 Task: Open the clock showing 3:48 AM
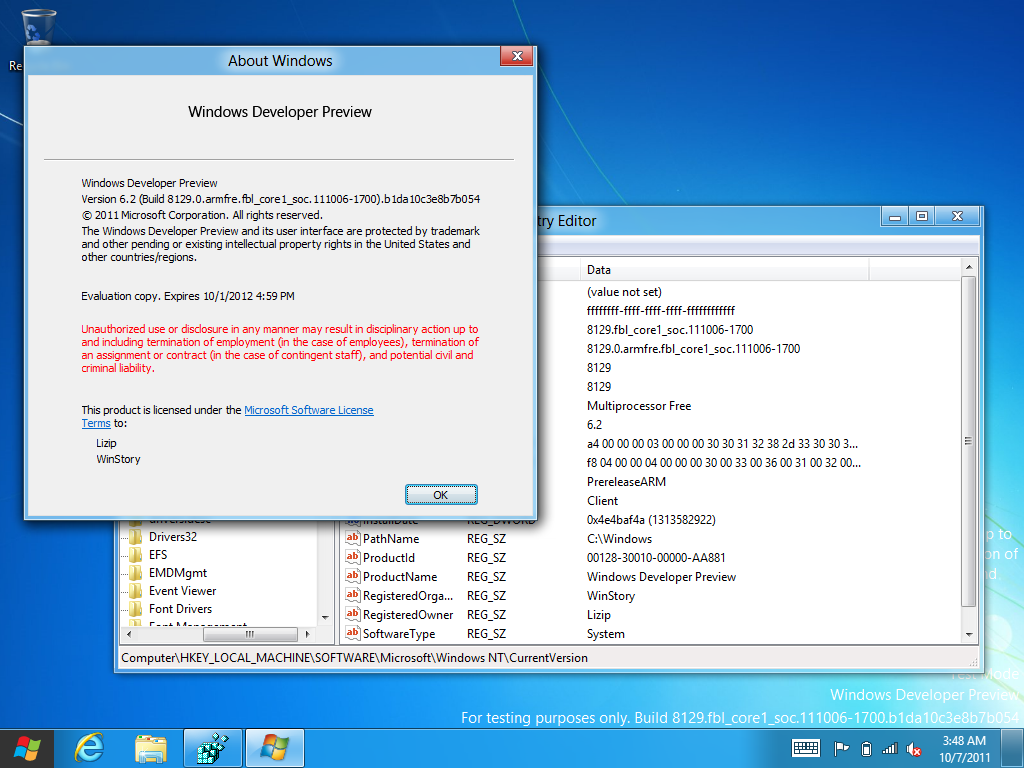coord(965,748)
